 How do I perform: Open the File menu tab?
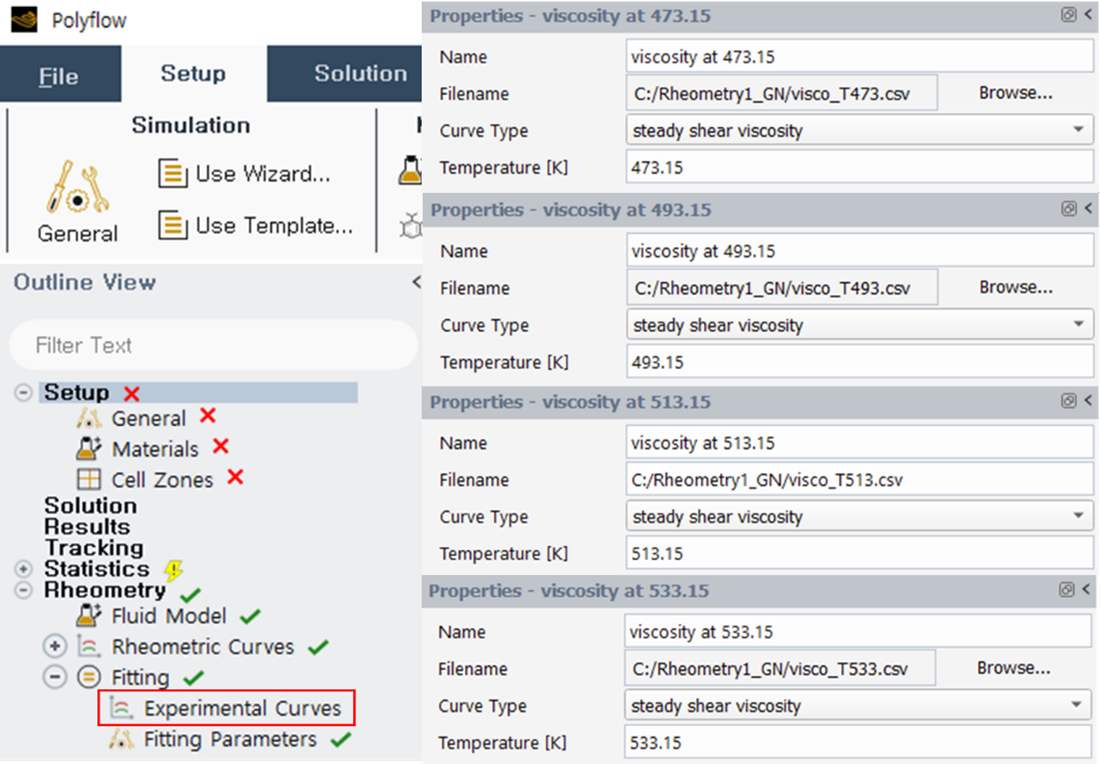pyautogui.click(x=58, y=76)
